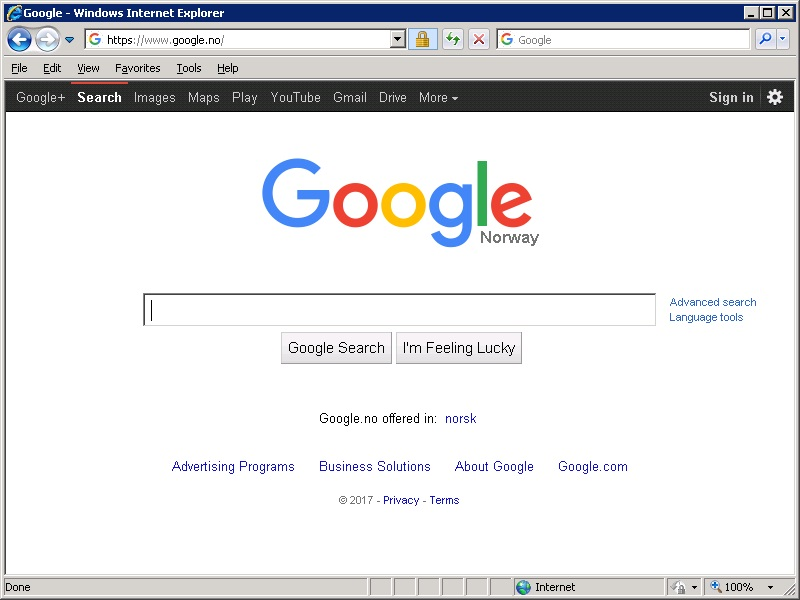Open the View menu

[88, 68]
